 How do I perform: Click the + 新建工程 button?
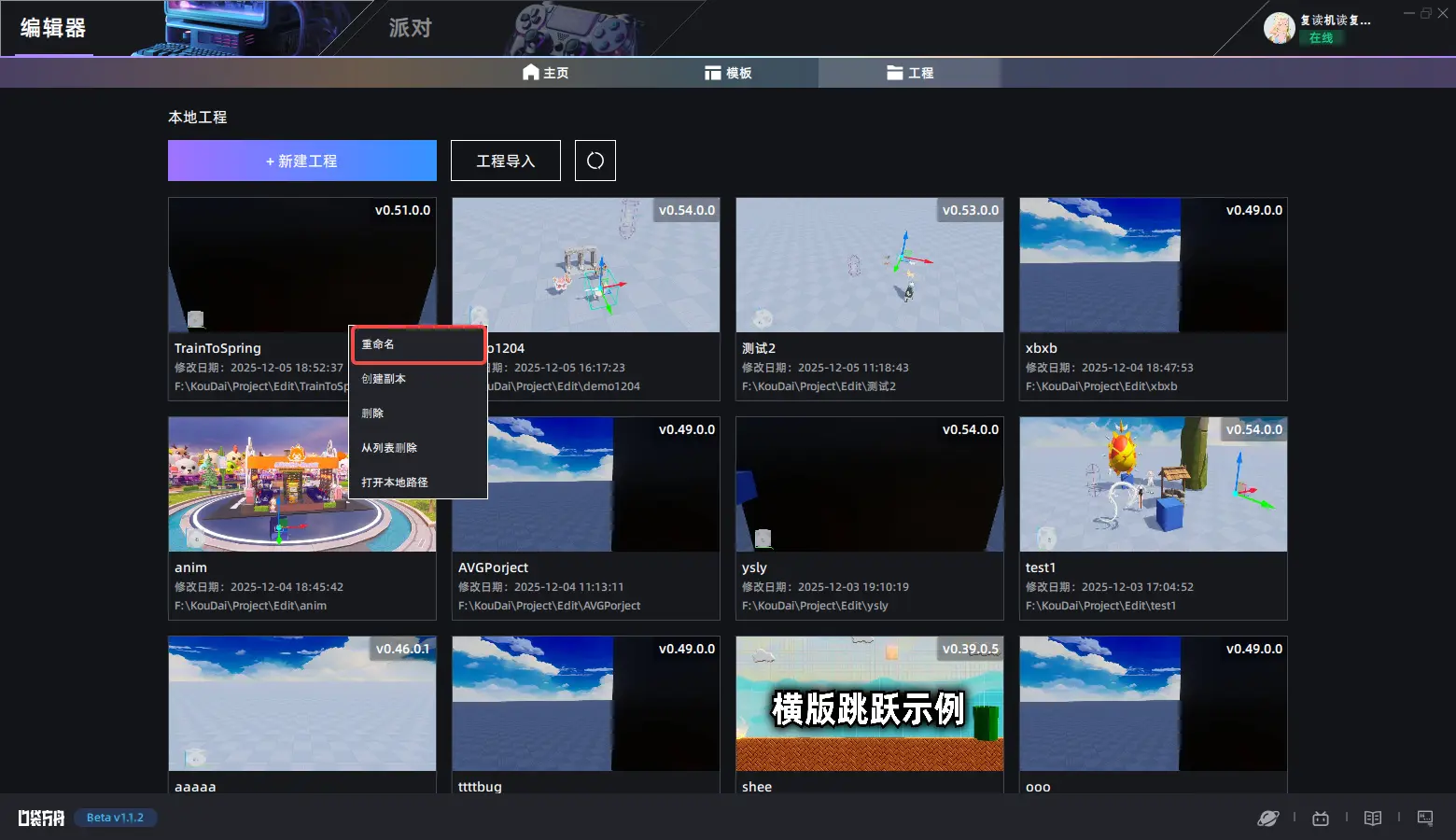tap(301, 161)
